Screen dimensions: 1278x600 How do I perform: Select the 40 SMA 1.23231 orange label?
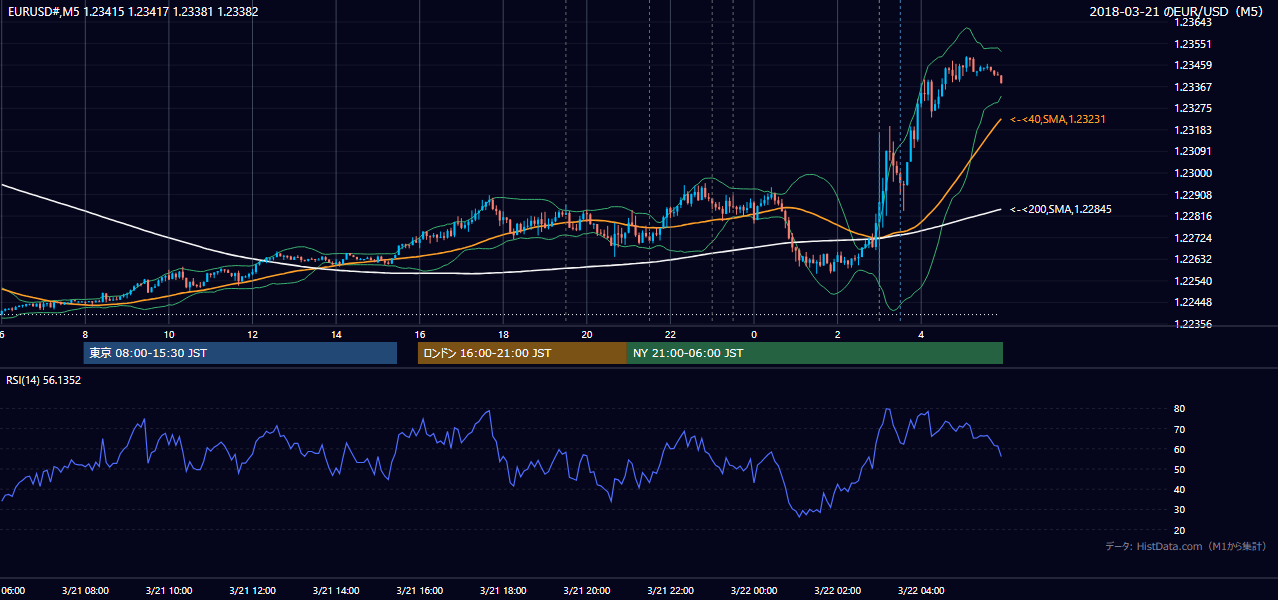(x=1058, y=119)
